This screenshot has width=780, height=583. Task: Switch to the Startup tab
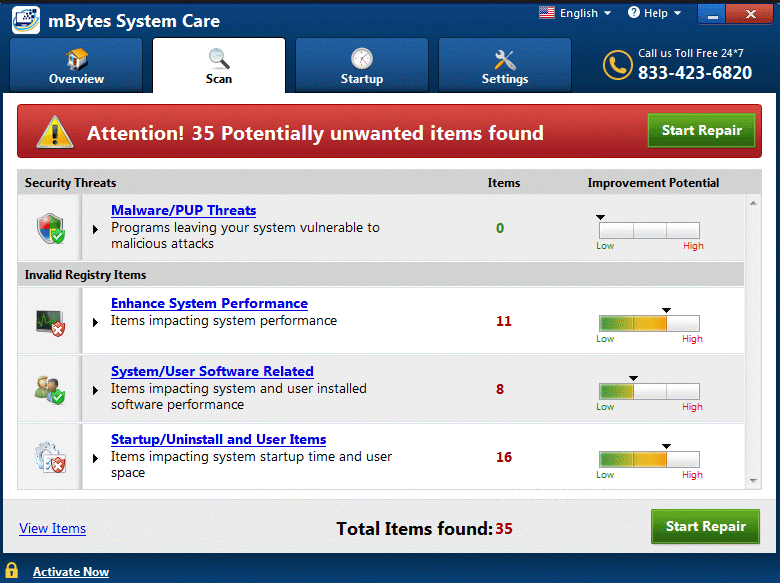click(x=361, y=67)
